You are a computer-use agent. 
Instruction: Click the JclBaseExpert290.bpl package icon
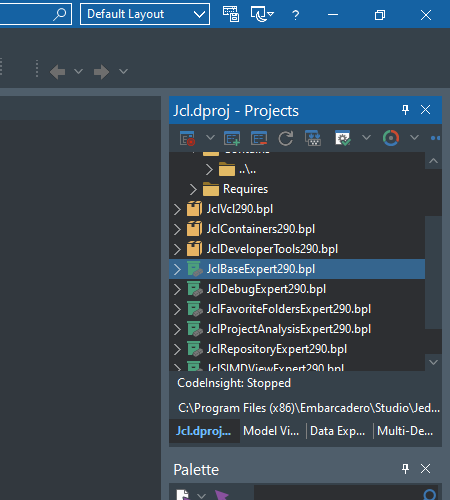tap(194, 269)
